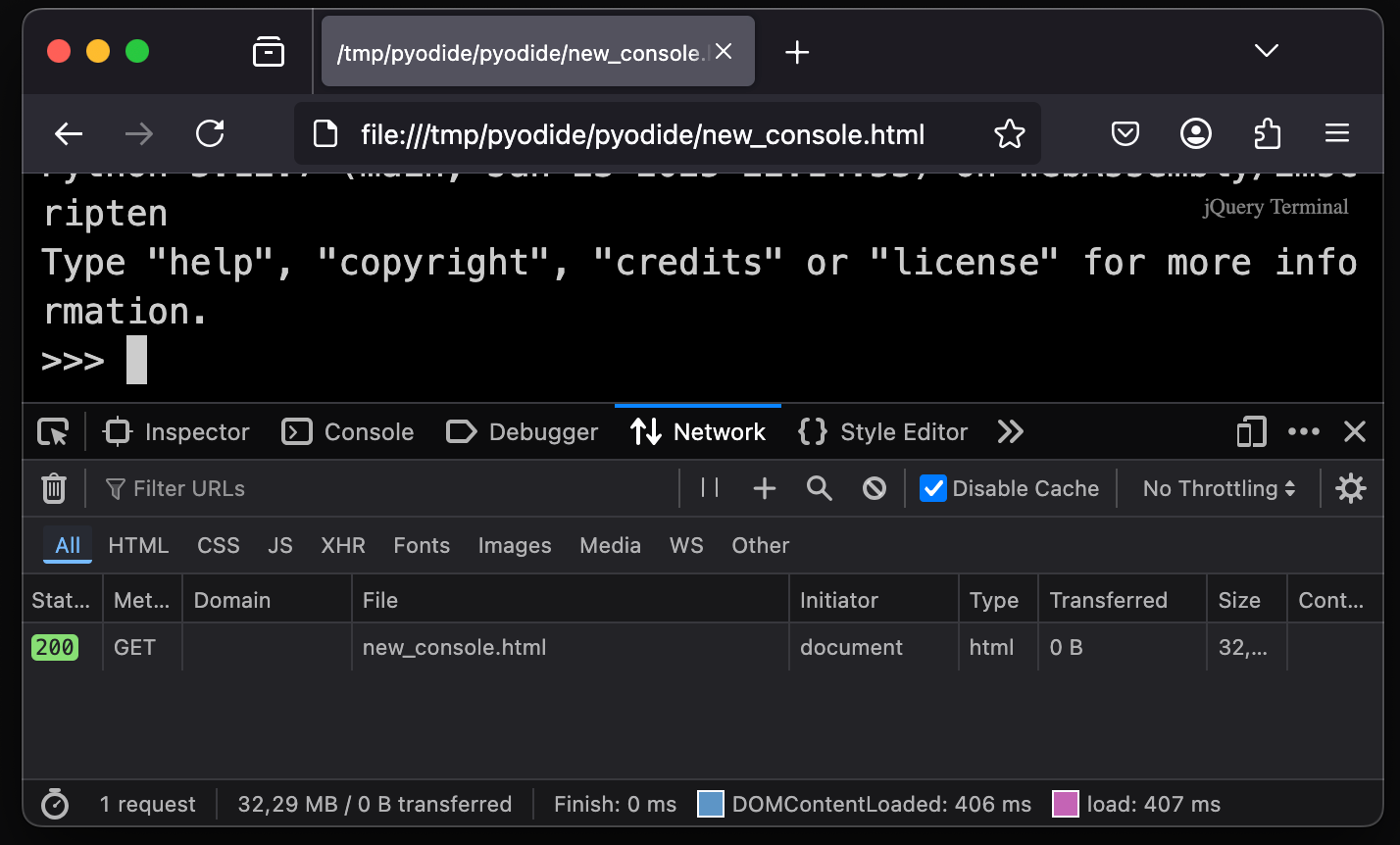Switch to the Console panel
The width and height of the screenshot is (1400, 845).
pos(348,432)
